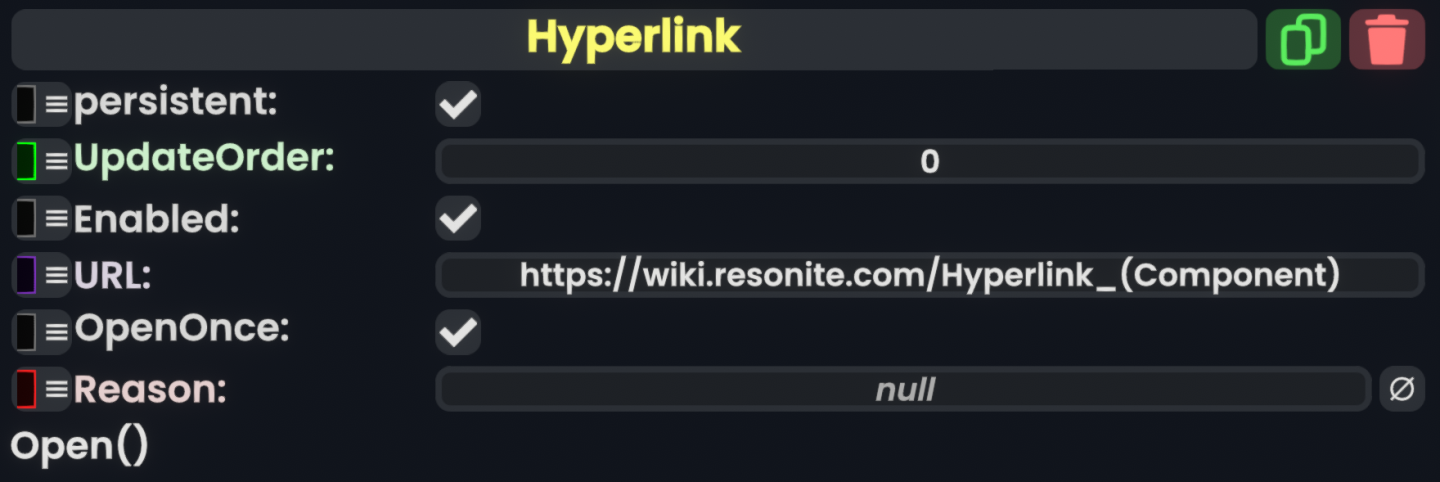
Task: Click the Reason field showing null
Action: coord(903,389)
